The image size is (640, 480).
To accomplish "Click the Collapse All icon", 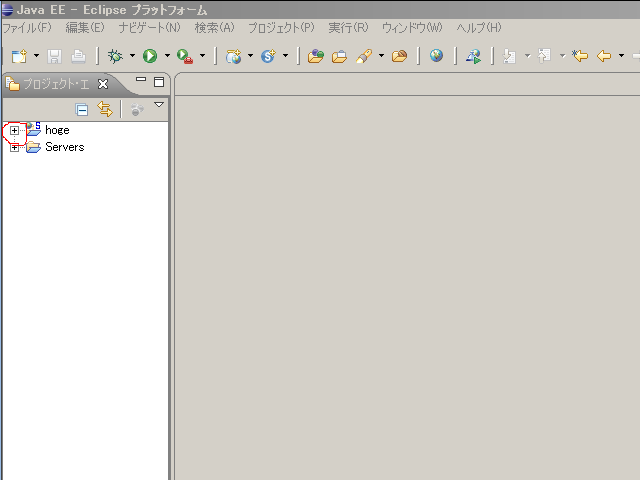I will pos(82,110).
